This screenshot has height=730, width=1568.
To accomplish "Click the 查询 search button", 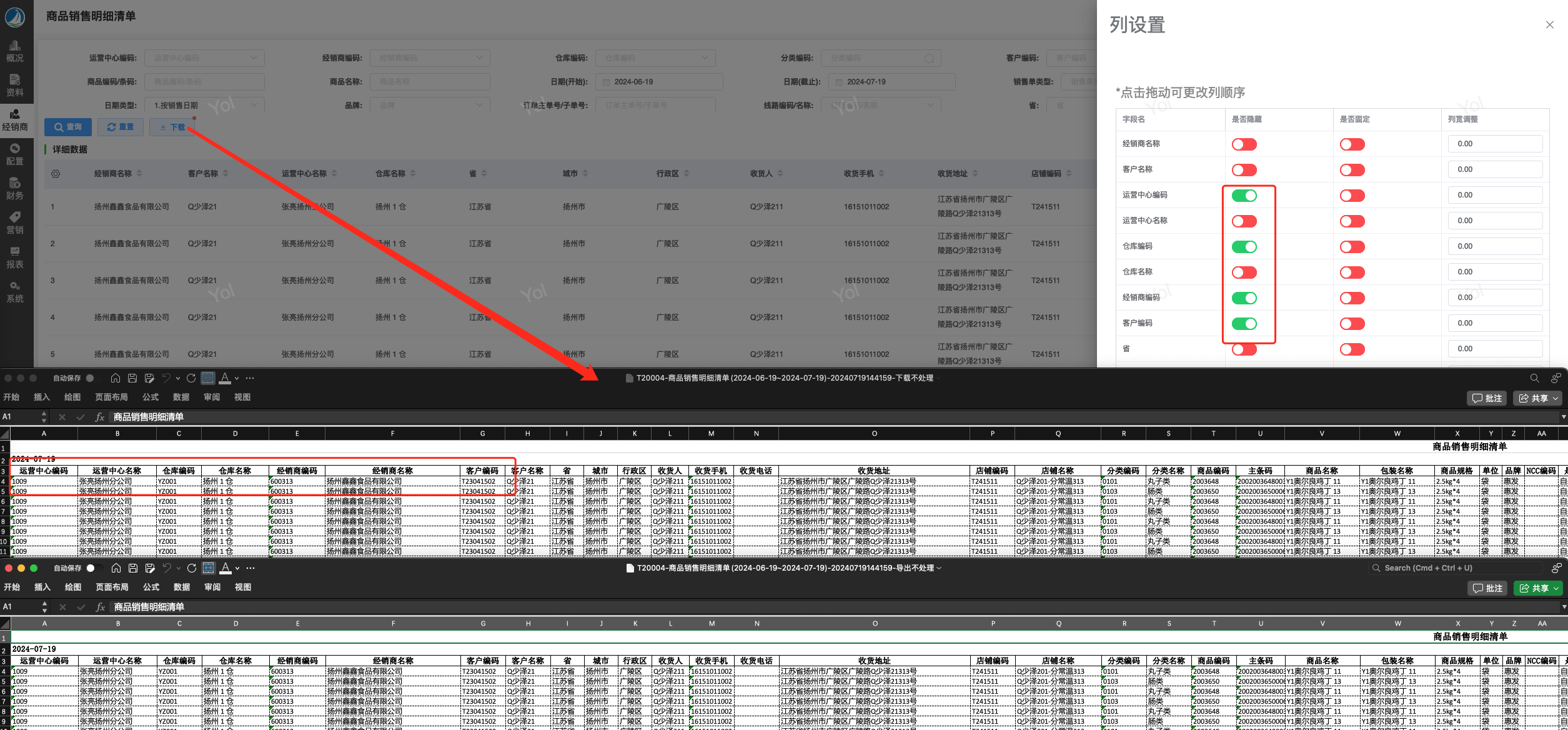I will tap(68, 127).
